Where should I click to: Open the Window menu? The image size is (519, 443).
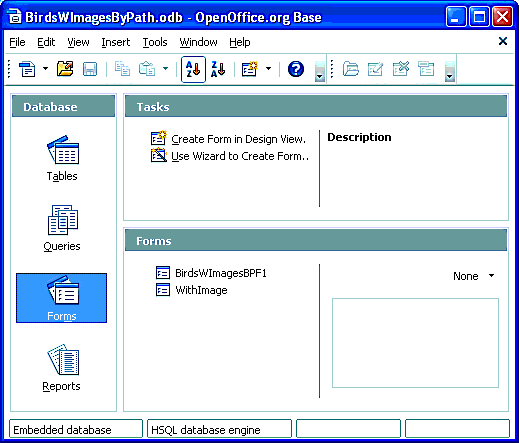tap(198, 42)
